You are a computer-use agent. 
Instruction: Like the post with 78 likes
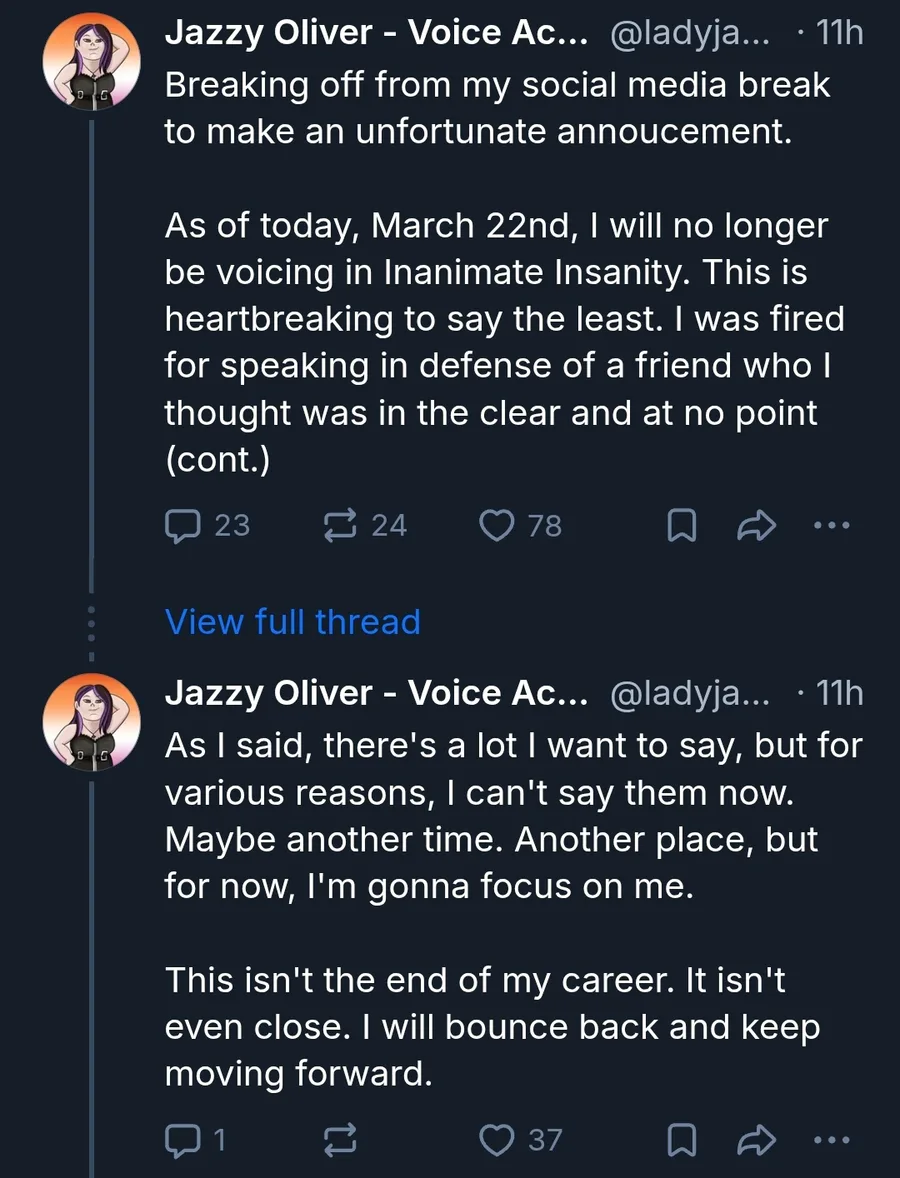coord(497,525)
